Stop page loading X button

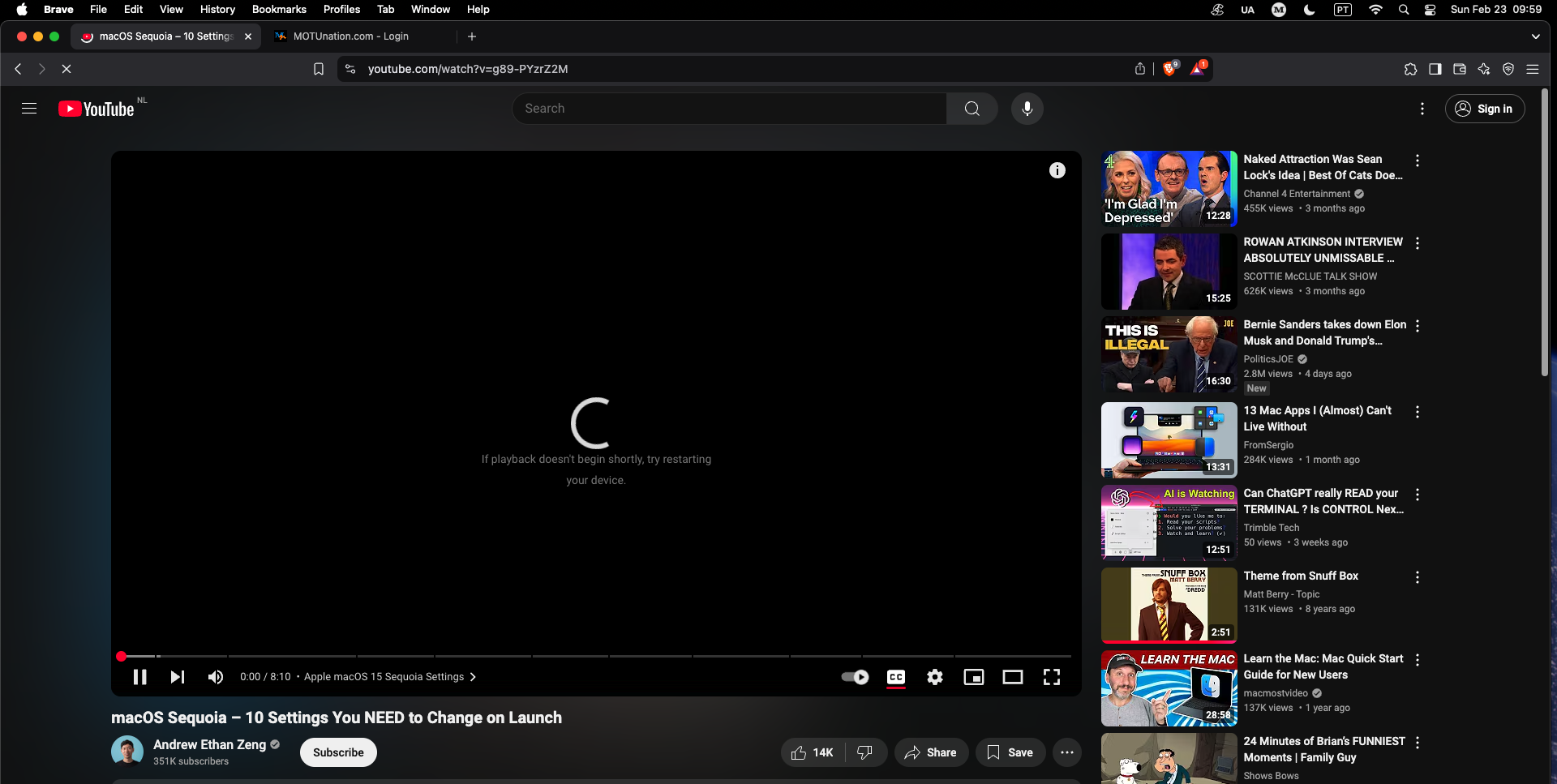click(x=66, y=69)
